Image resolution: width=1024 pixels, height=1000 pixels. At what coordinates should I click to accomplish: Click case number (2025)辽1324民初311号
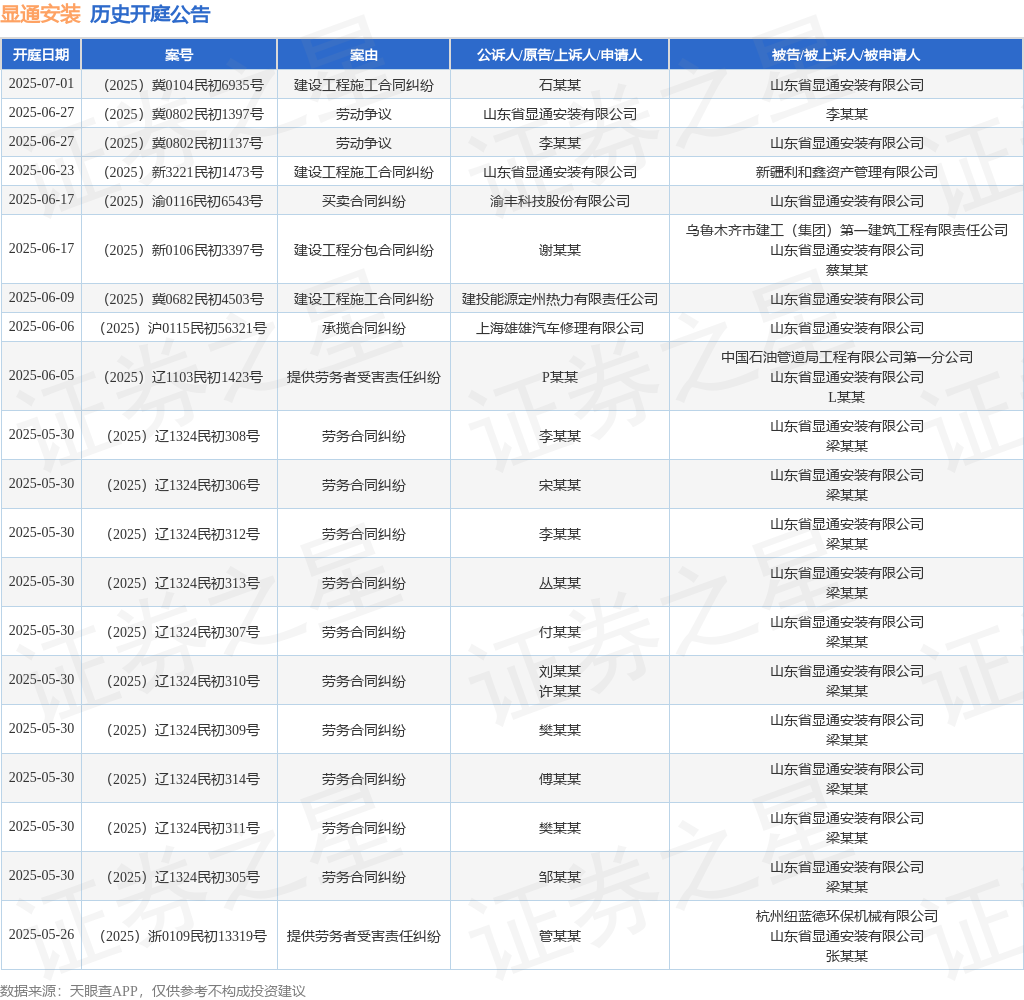(x=184, y=828)
